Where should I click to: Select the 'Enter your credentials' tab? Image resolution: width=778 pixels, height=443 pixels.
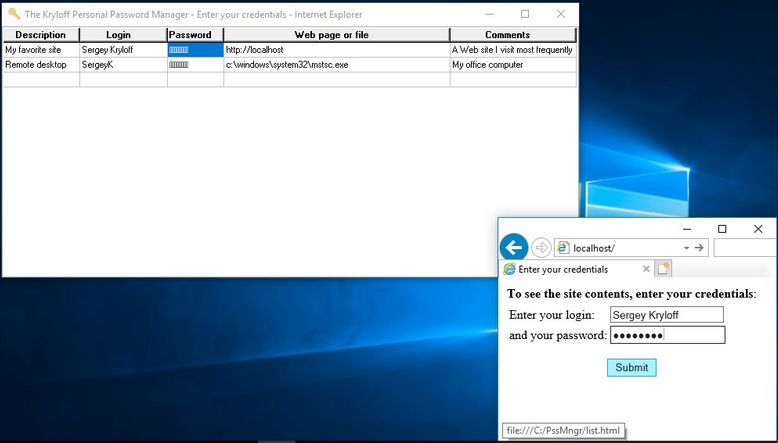(577, 269)
